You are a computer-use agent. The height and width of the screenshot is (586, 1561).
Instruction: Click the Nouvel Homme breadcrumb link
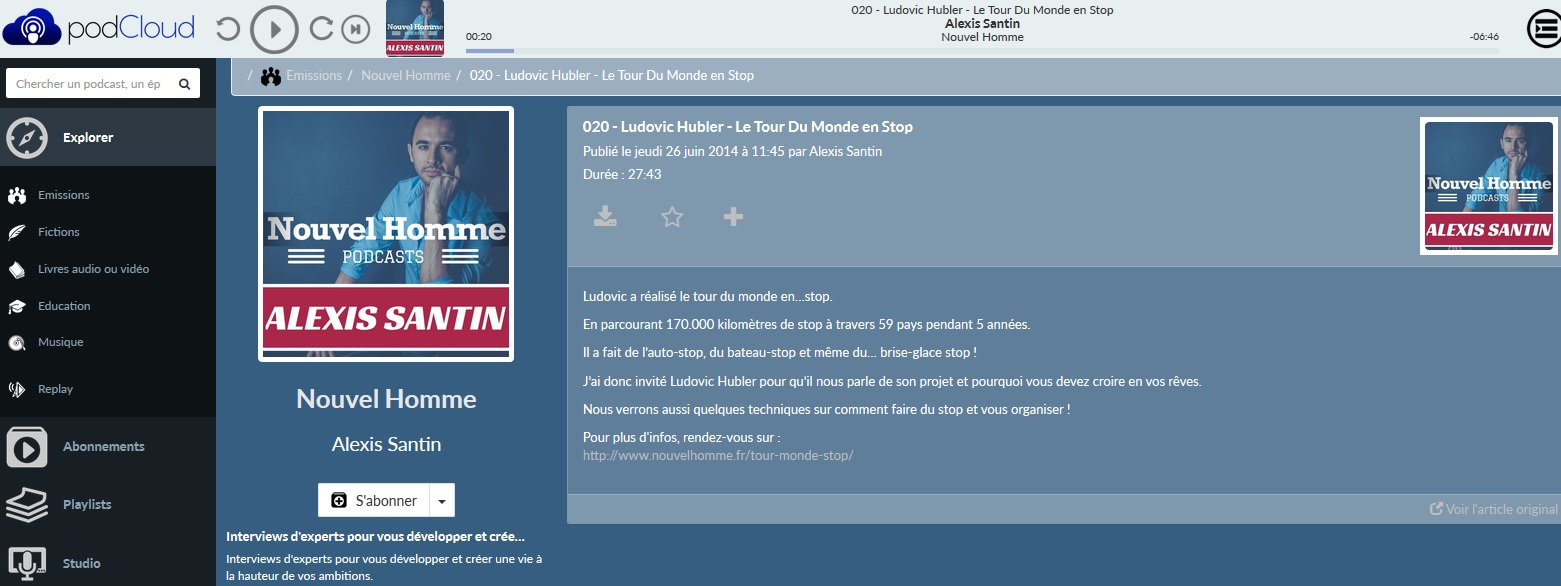tap(405, 76)
